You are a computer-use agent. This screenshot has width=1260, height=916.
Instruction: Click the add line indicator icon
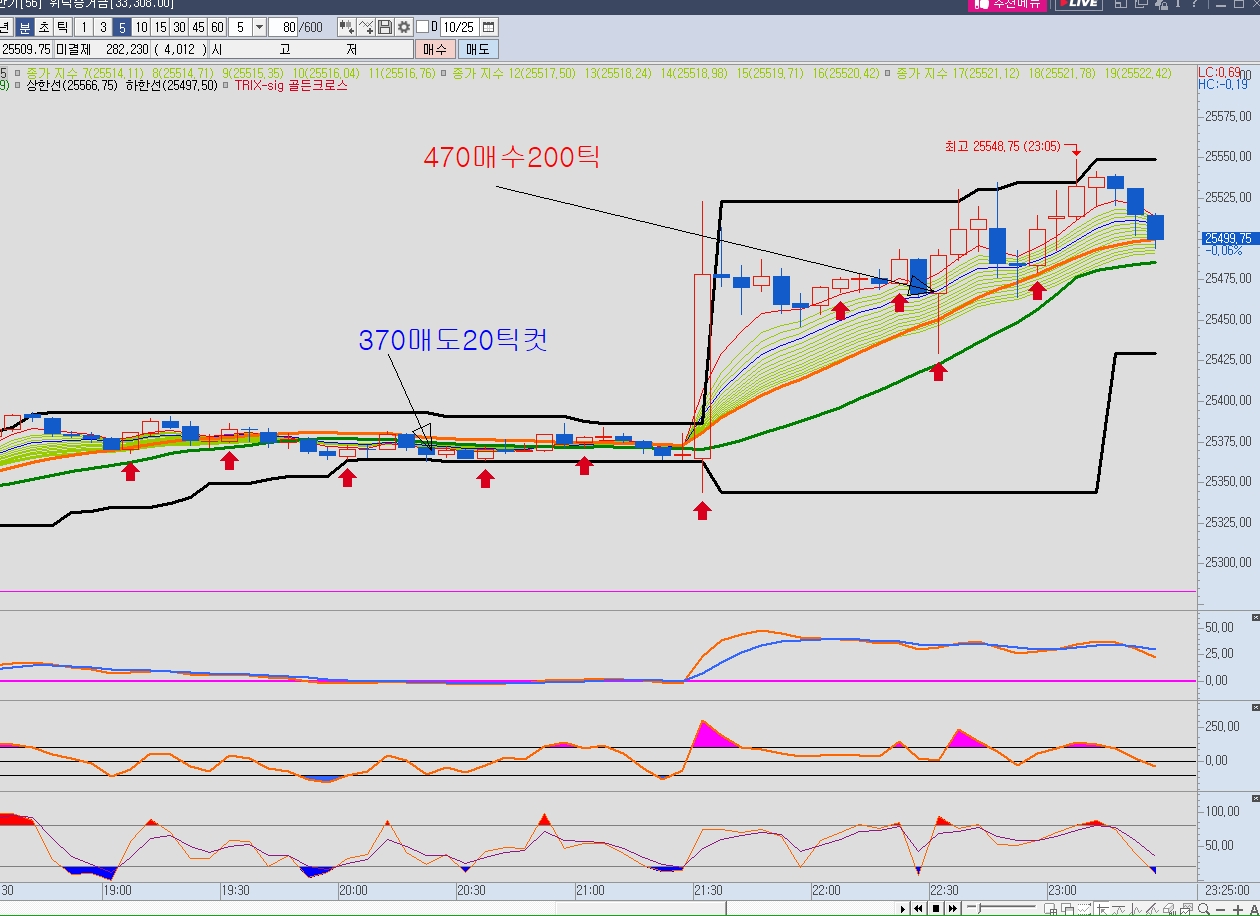click(x=367, y=27)
